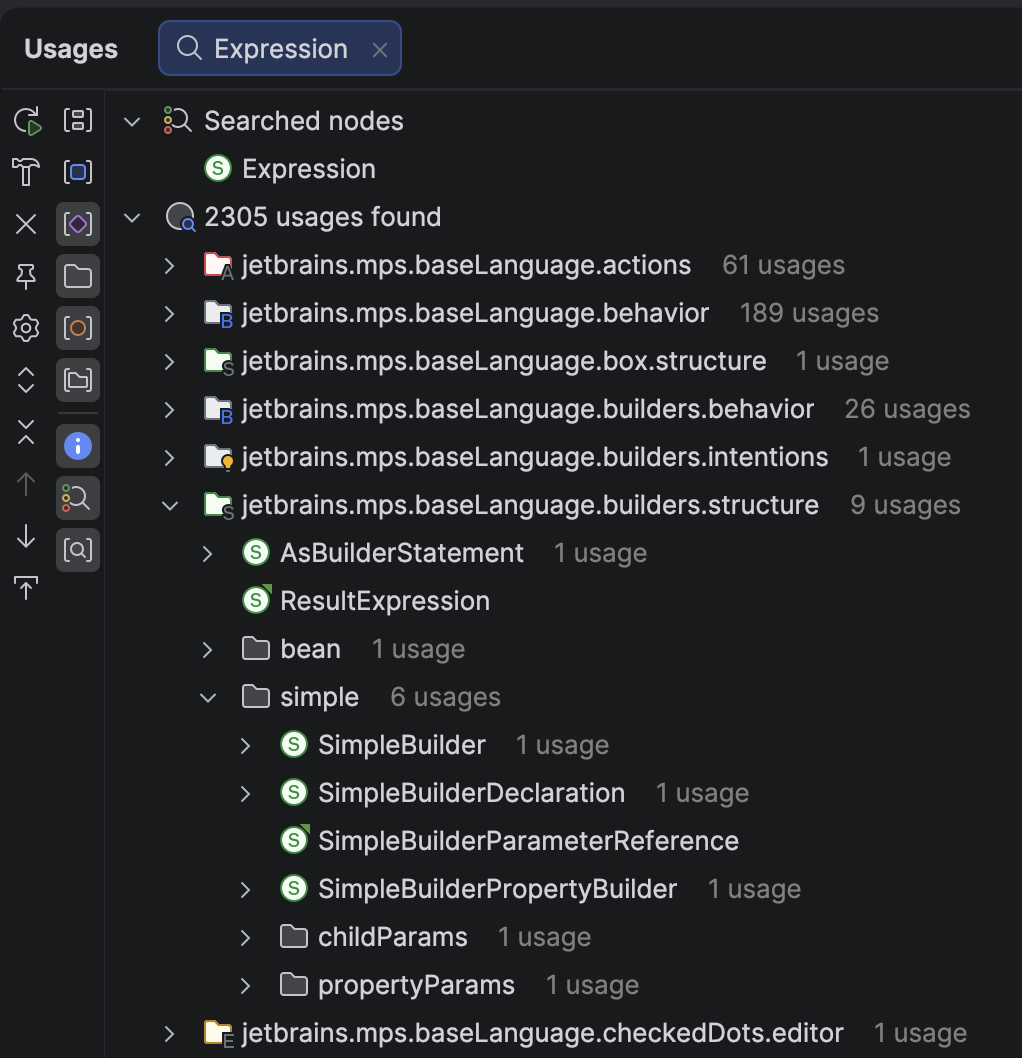Click the Searched nodes icon
The height and width of the screenshot is (1058, 1022).
[x=178, y=121]
